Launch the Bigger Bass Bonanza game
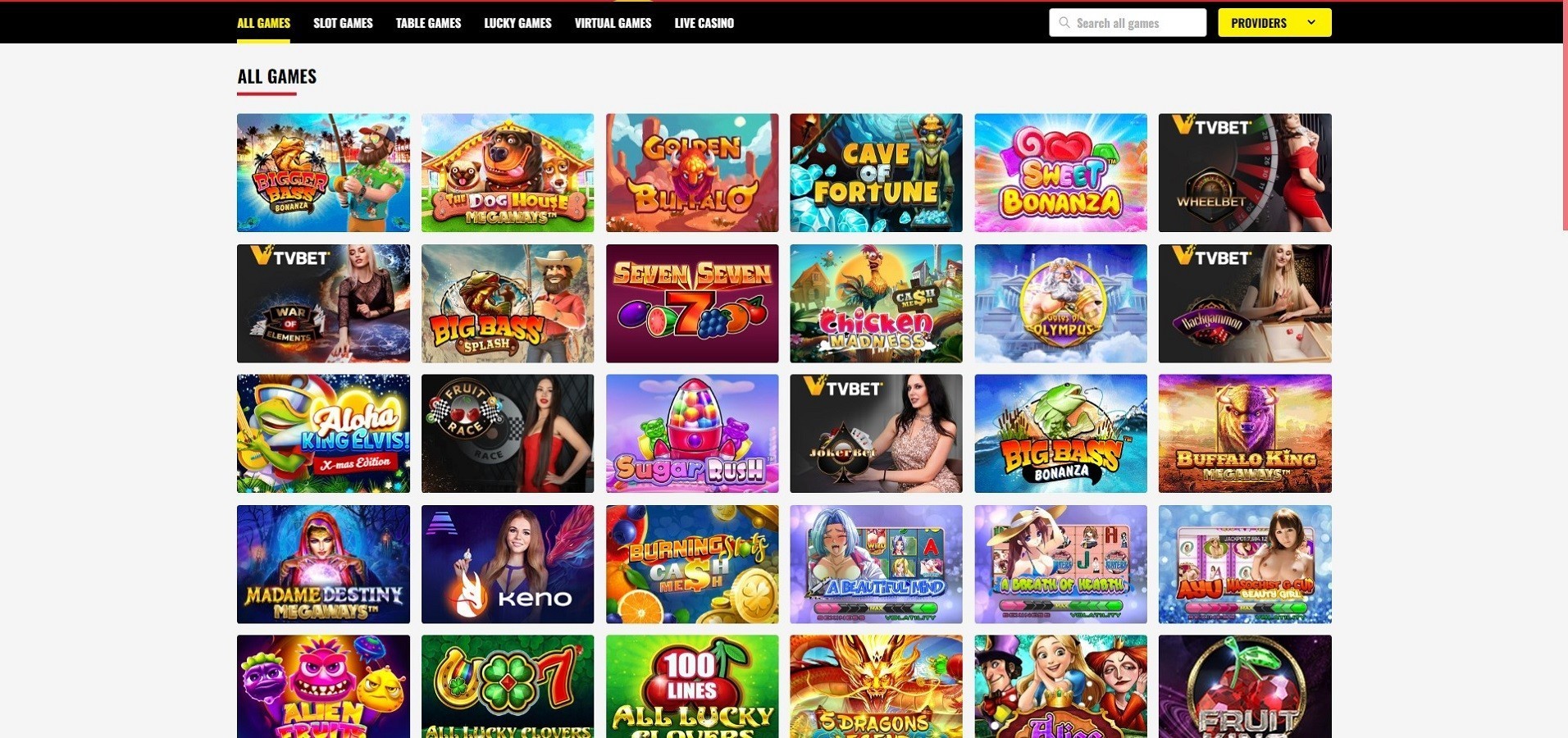Image resolution: width=1568 pixels, height=738 pixels. (x=323, y=173)
